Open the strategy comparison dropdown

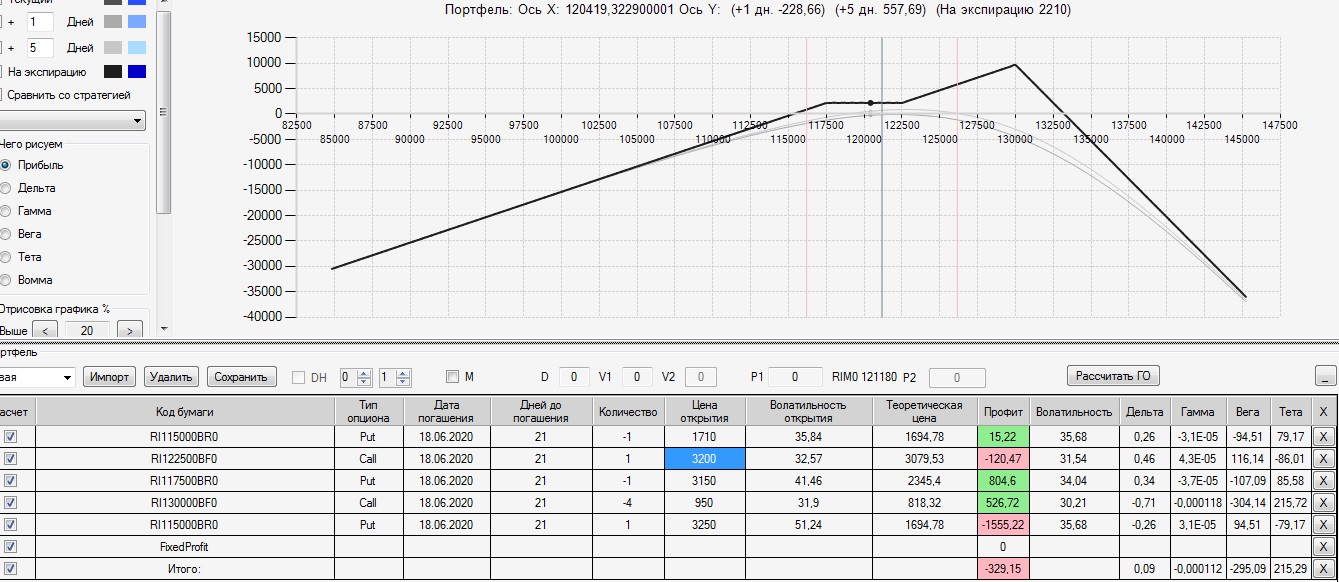click(138, 121)
